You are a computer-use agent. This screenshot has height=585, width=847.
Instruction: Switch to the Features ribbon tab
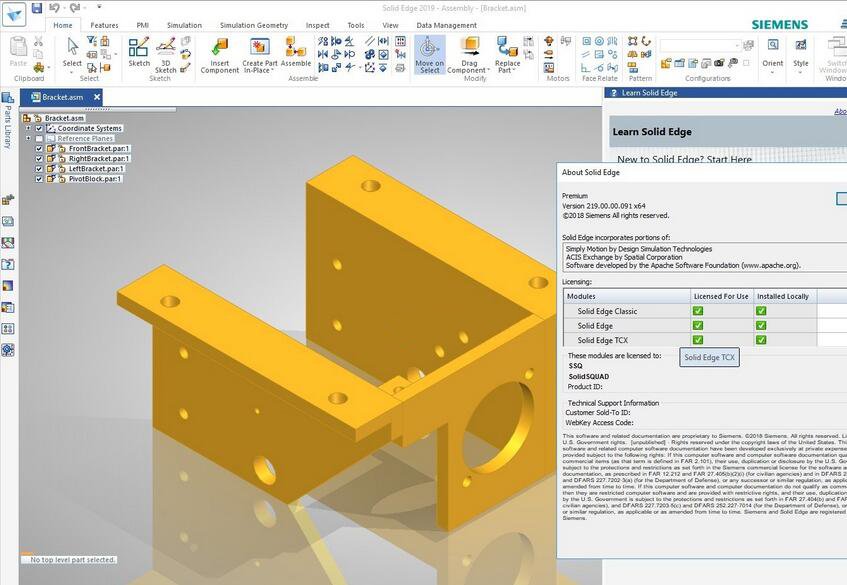(104, 25)
